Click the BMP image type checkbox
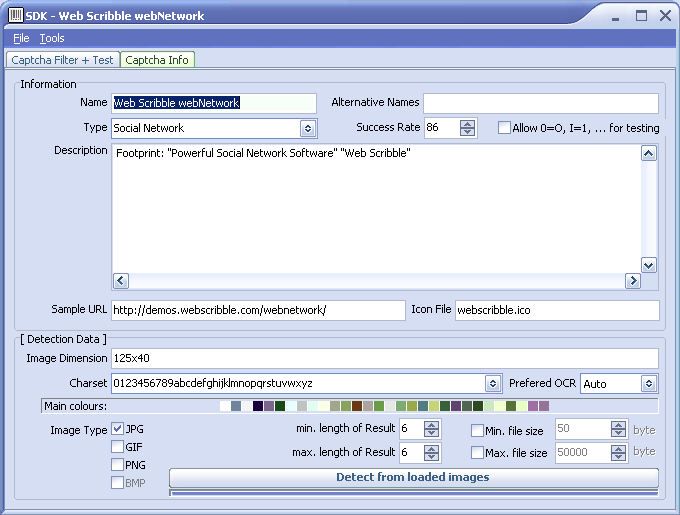Image resolution: width=680 pixels, height=515 pixels. (117, 482)
